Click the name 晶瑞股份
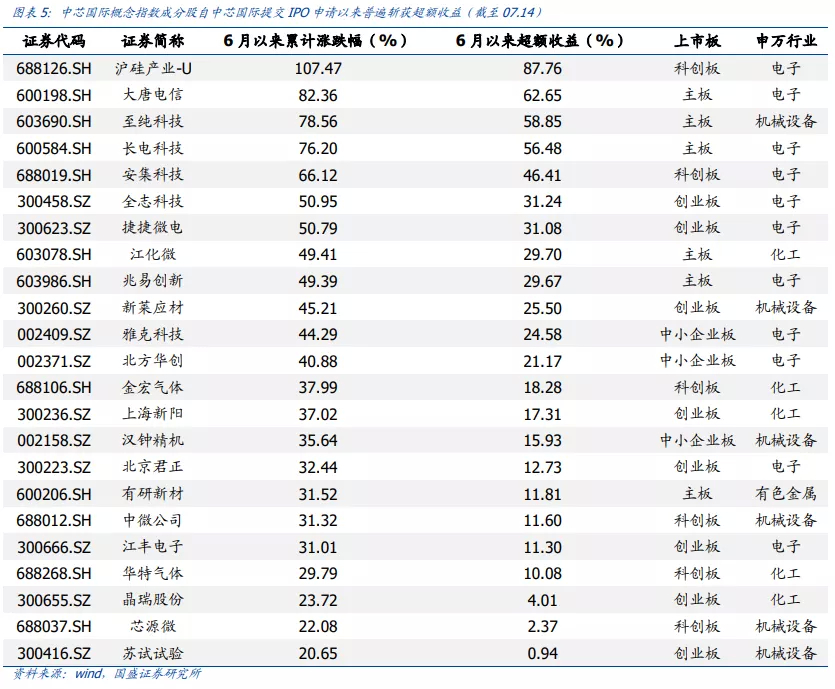 [153, 600]
